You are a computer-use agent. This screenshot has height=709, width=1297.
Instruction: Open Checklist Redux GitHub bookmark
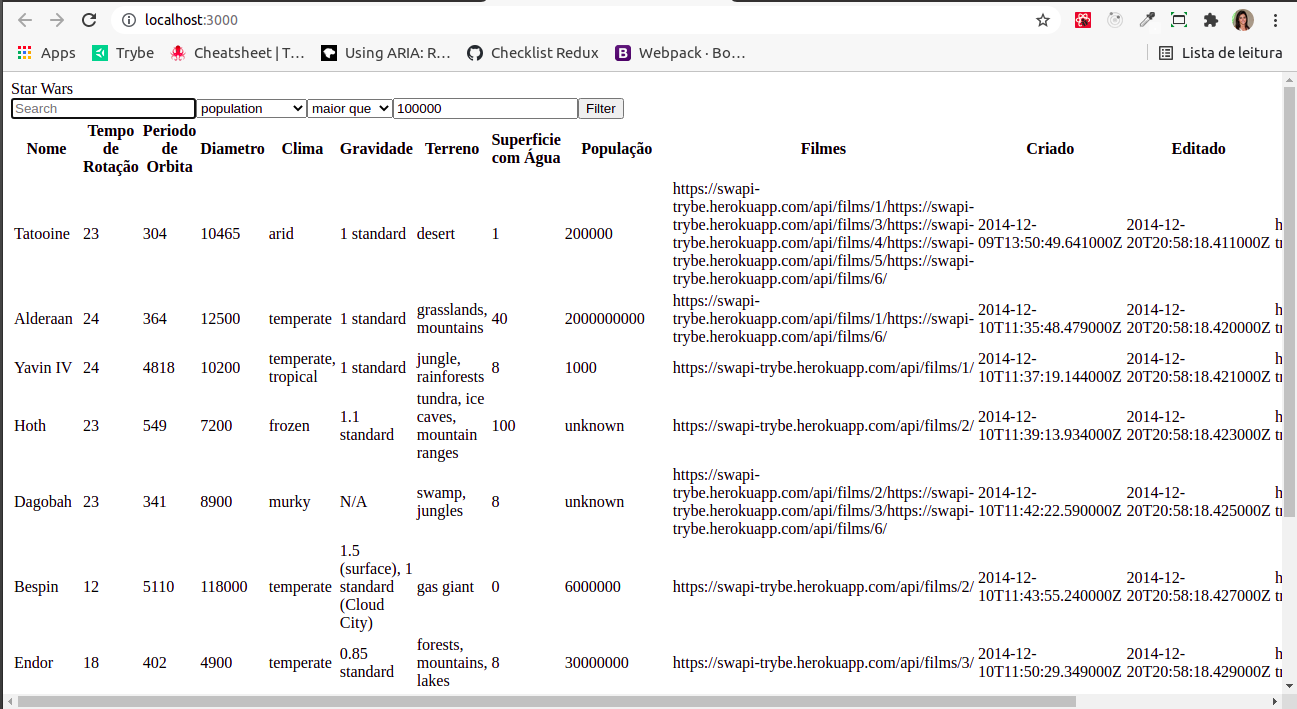pos(533,53)
